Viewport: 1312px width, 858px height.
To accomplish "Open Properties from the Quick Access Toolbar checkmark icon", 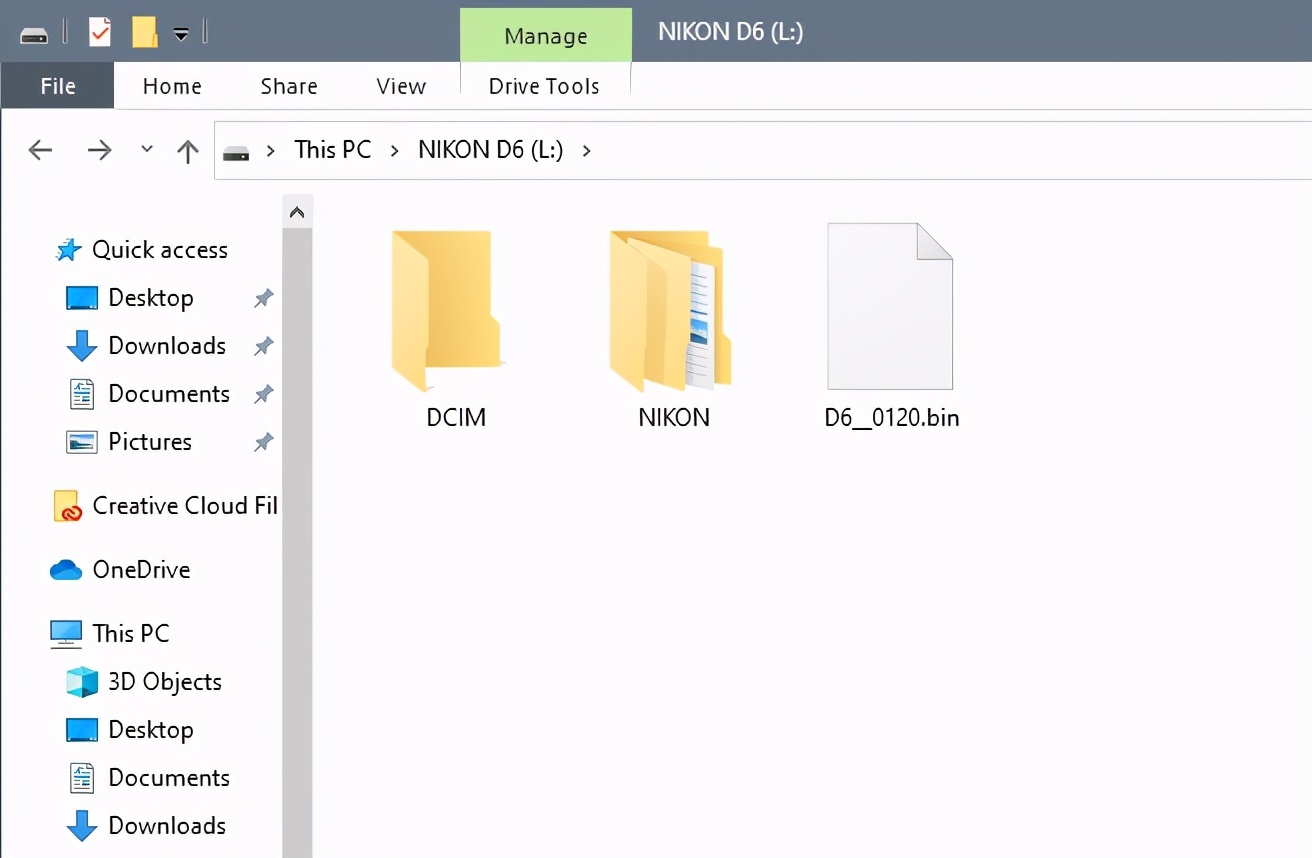I will click(x=100, y=32).
